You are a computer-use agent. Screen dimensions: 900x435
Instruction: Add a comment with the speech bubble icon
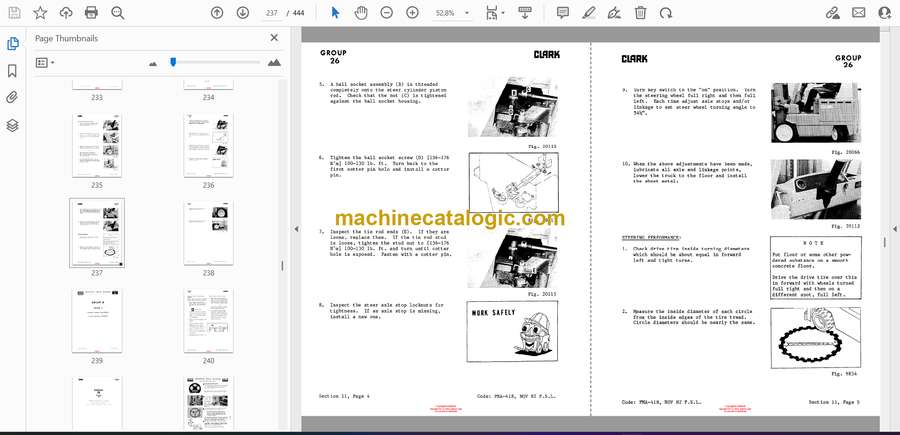[x=563, y=13]
